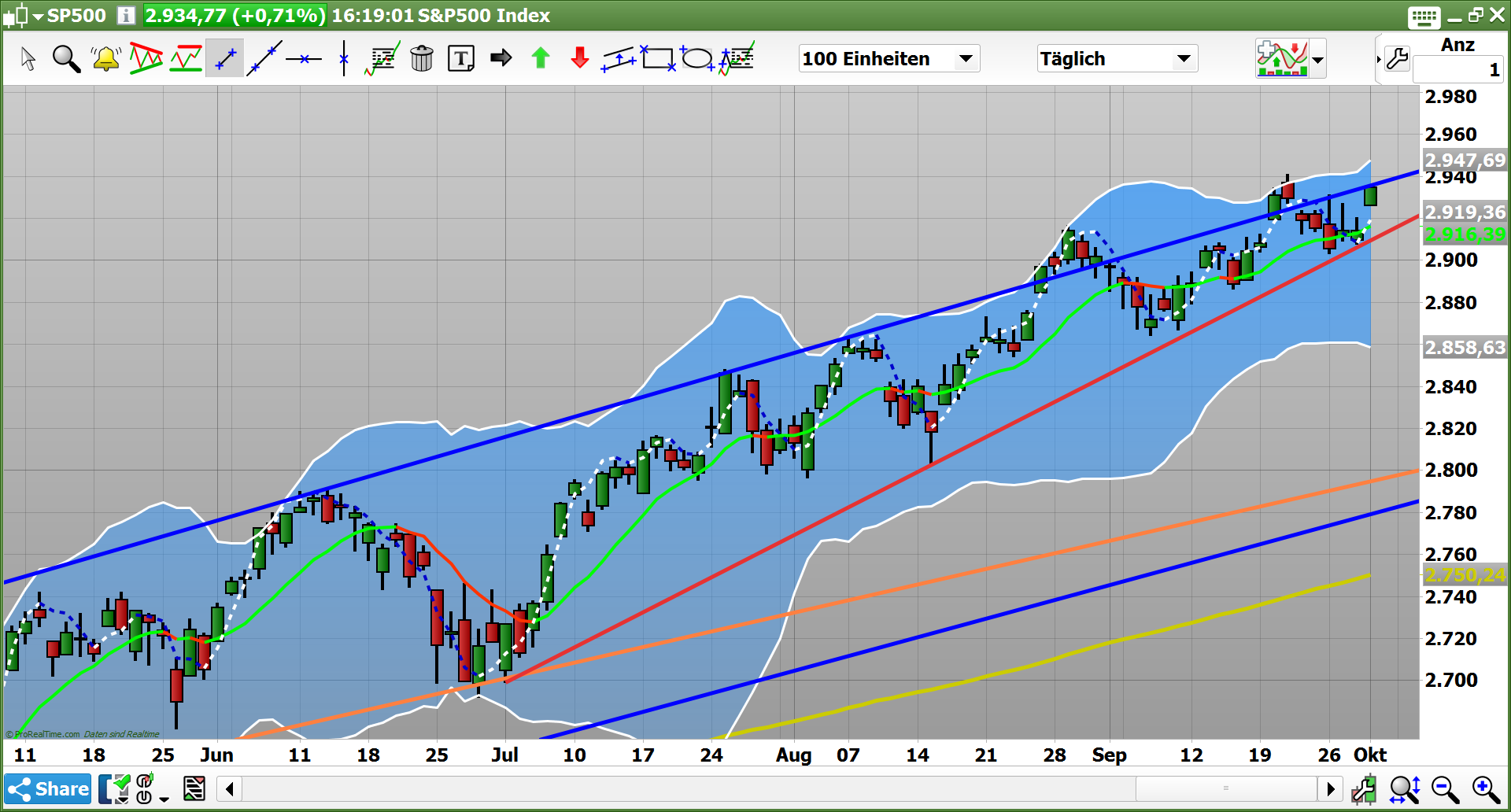
Task: Add an indicator or trading system
Action: [x=1282, y=58]
